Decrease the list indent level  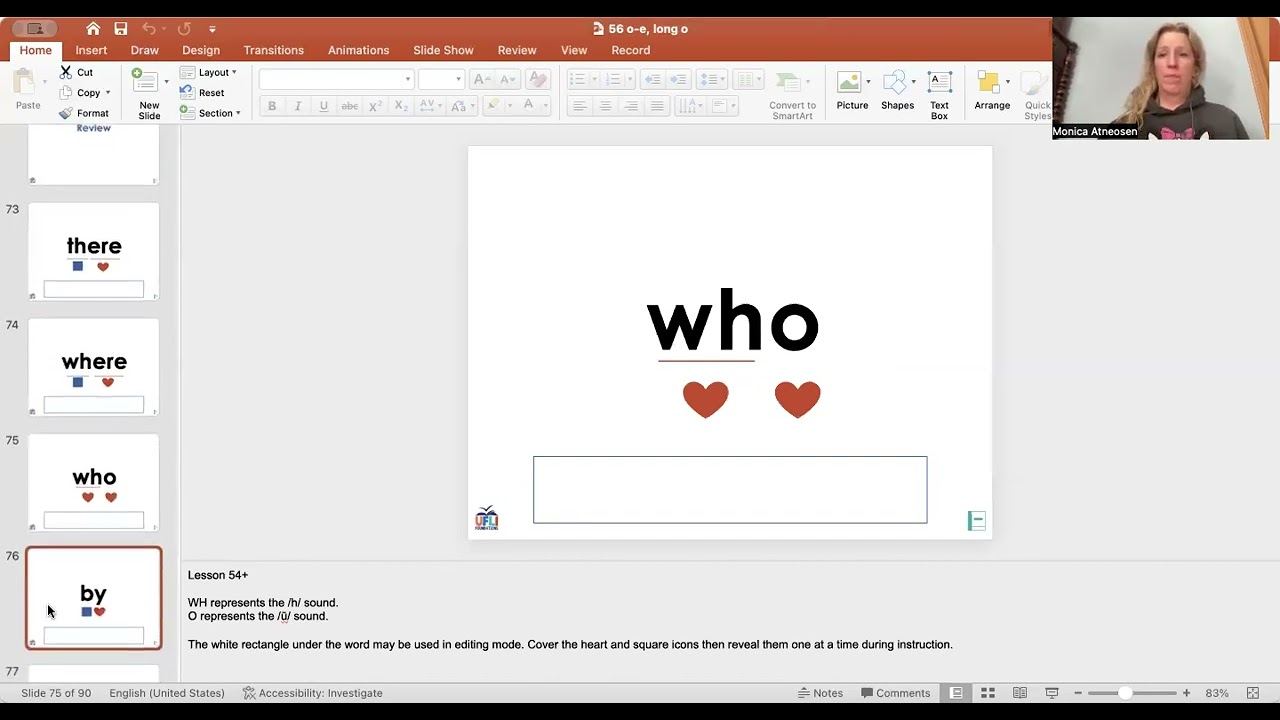(x=652, y=80)
